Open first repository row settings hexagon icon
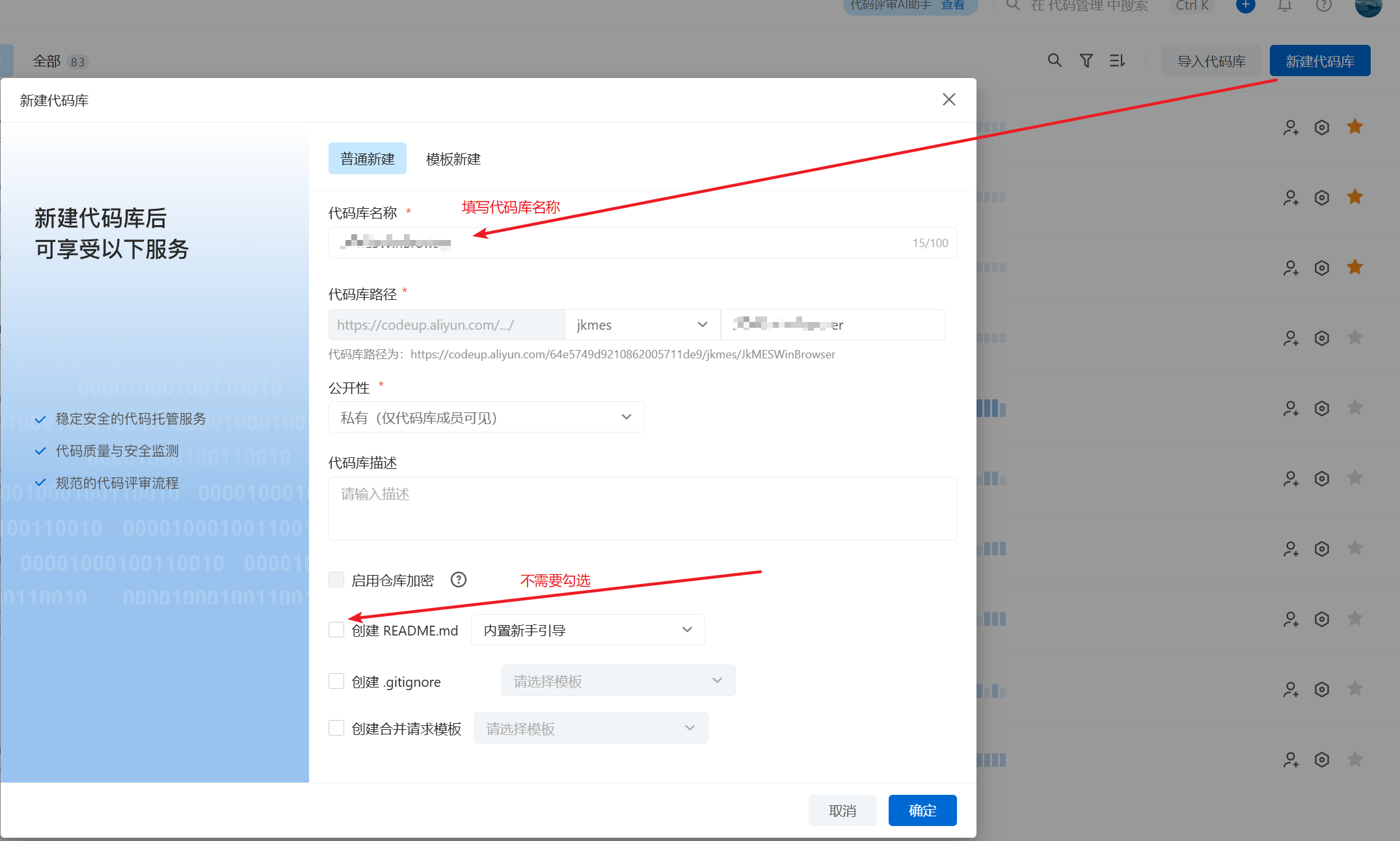Viewport: 1400px width, 841px height. [x=1321, y=127]
